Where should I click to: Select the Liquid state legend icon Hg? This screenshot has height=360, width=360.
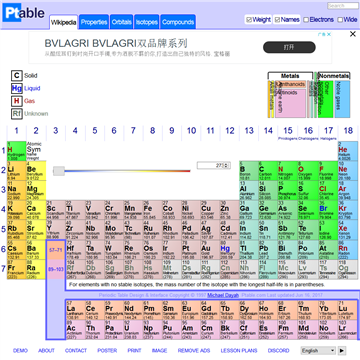point(17,88)
